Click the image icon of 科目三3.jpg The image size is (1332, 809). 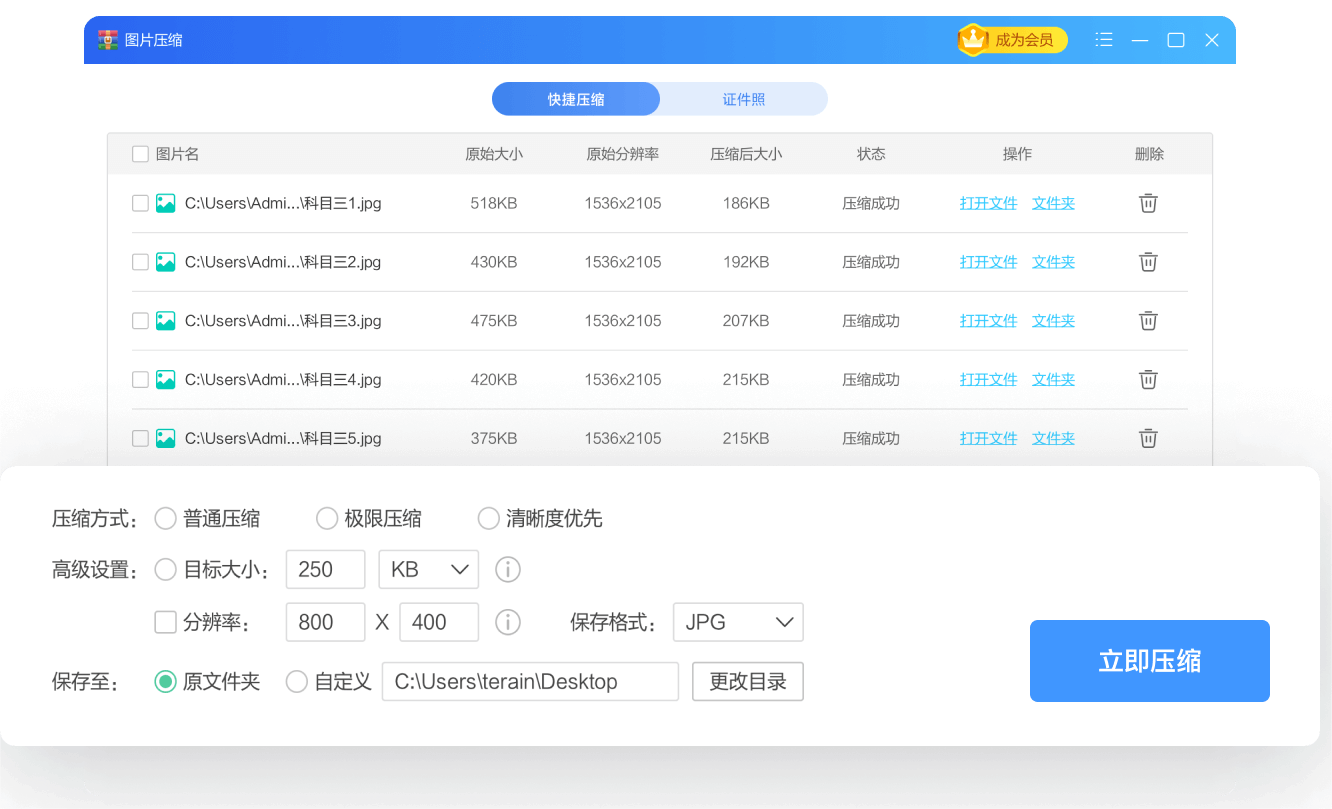pos(166,321)
